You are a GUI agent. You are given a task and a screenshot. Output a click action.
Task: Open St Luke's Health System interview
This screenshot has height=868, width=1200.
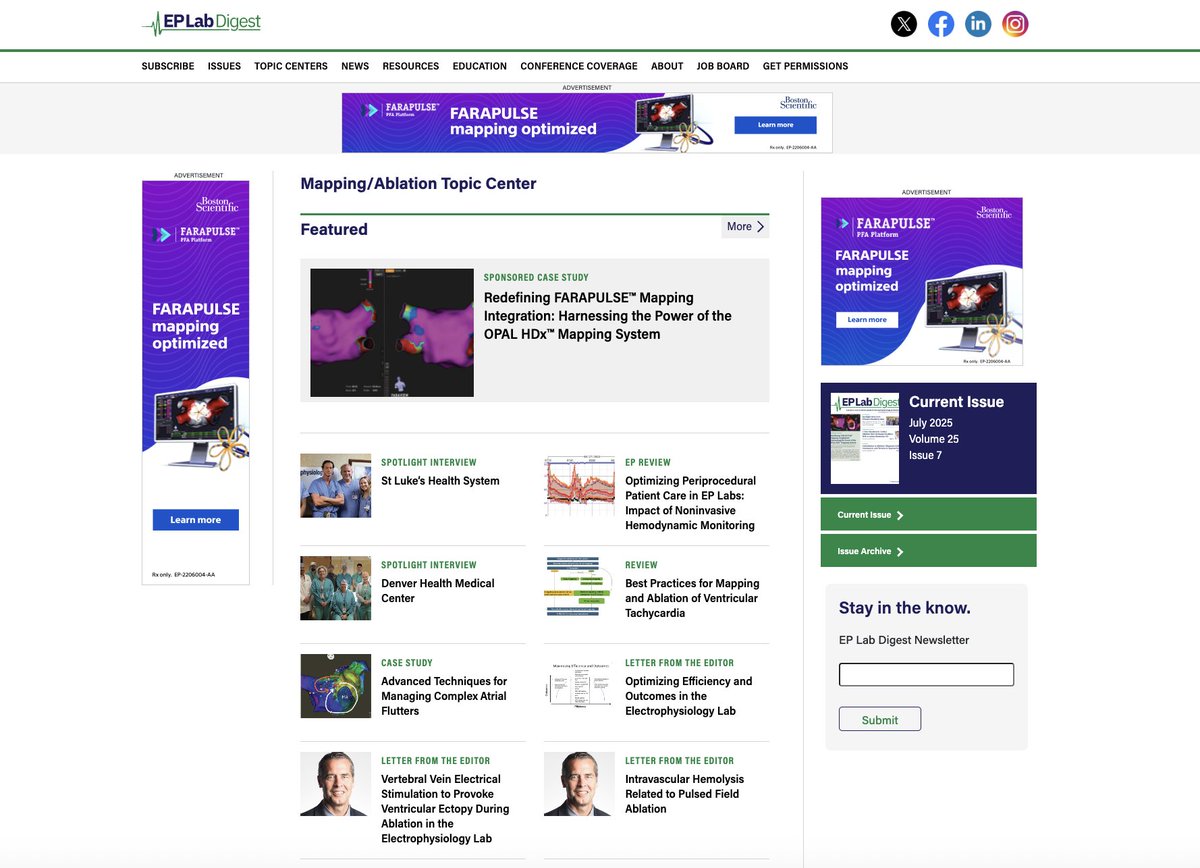pyautogui.click(x=440, y=481)
